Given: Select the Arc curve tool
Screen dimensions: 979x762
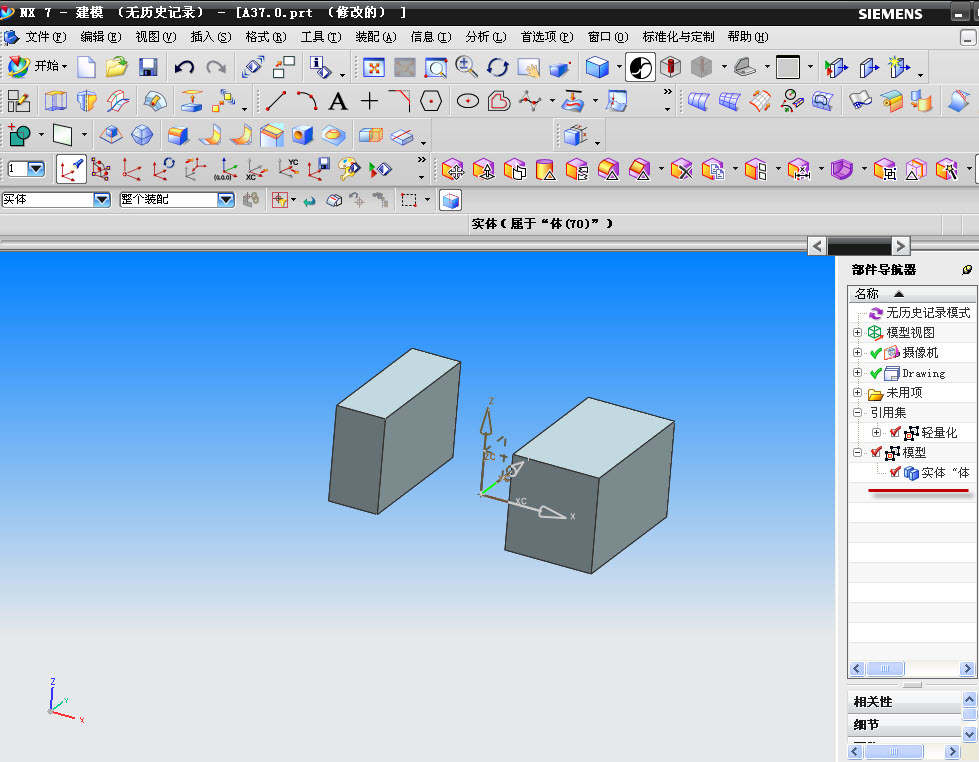Looking at the screenshot, I should click(307, 101).
